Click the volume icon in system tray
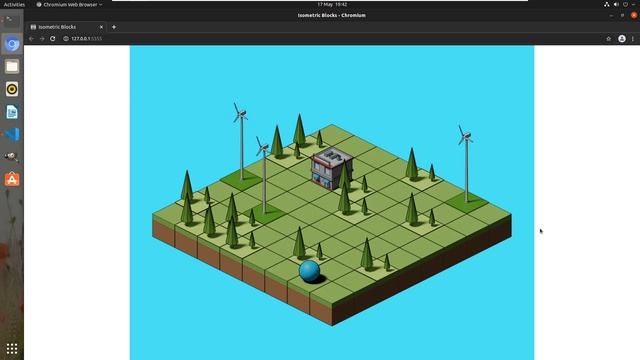The width and height of the screenshot is (640, 360). [616, 4]
